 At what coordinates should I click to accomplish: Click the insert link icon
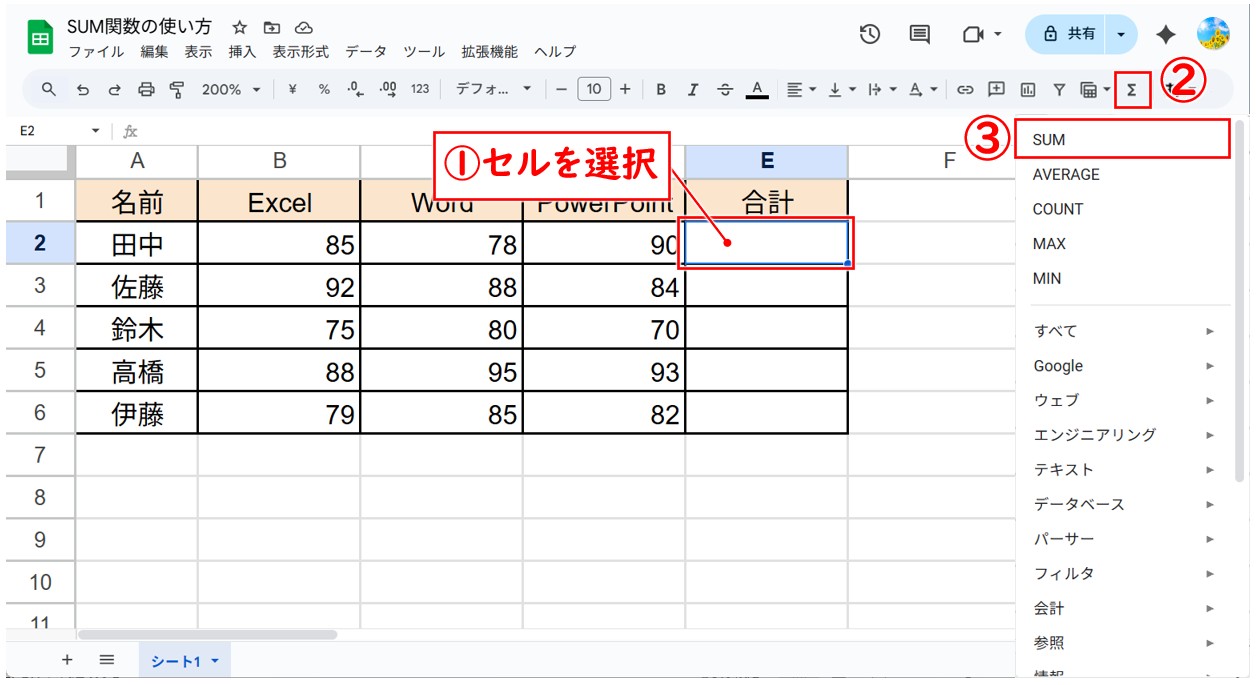point(965,90)
